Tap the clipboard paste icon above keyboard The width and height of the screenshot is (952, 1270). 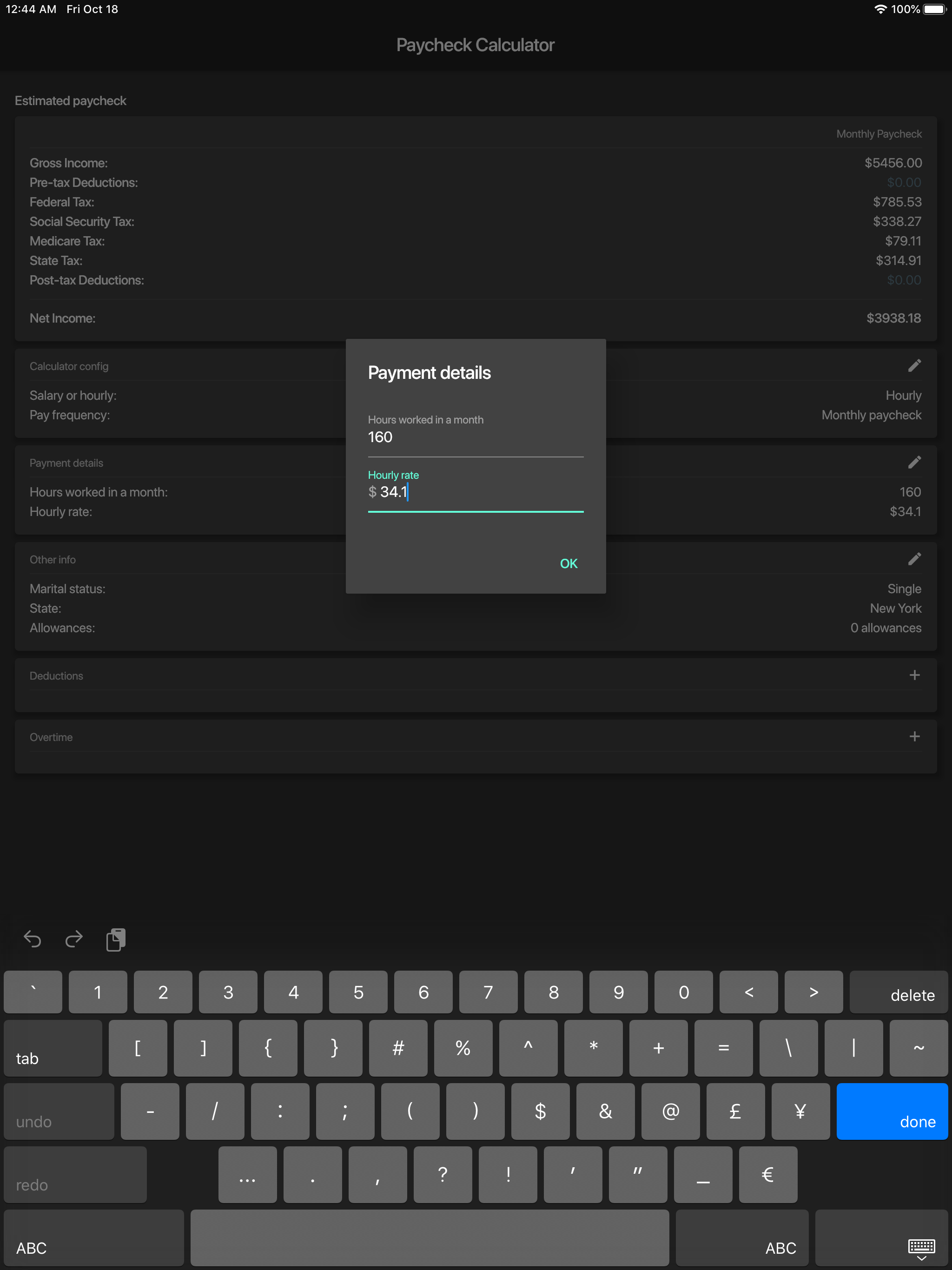coord(116,939)
